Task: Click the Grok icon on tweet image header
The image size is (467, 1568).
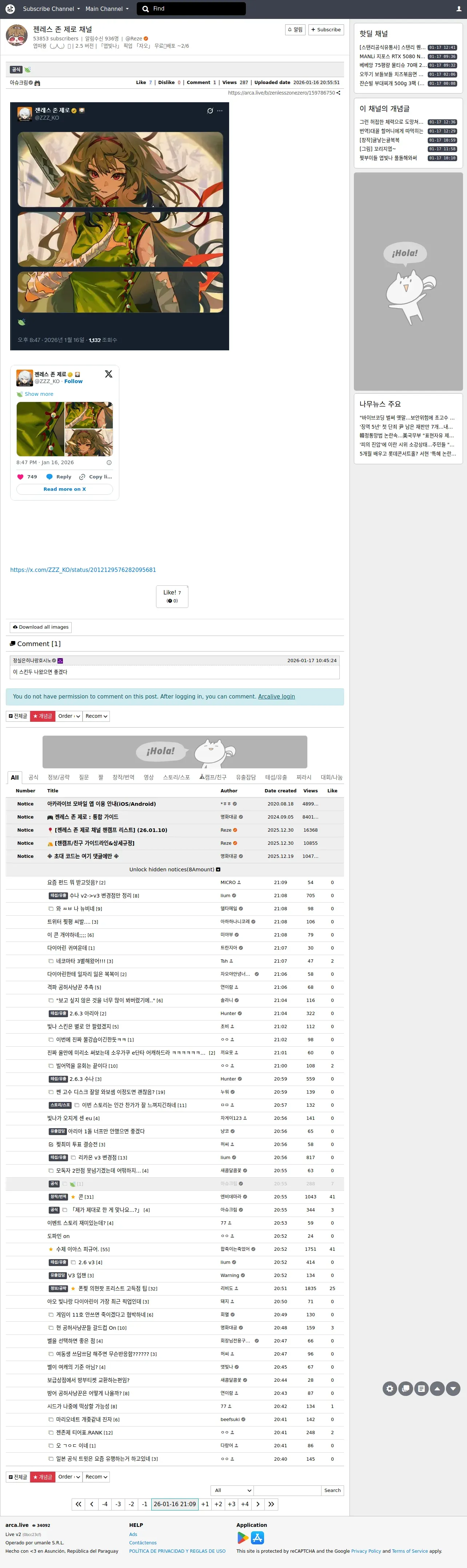Action: pyautogui.click(x=210, y=111)
